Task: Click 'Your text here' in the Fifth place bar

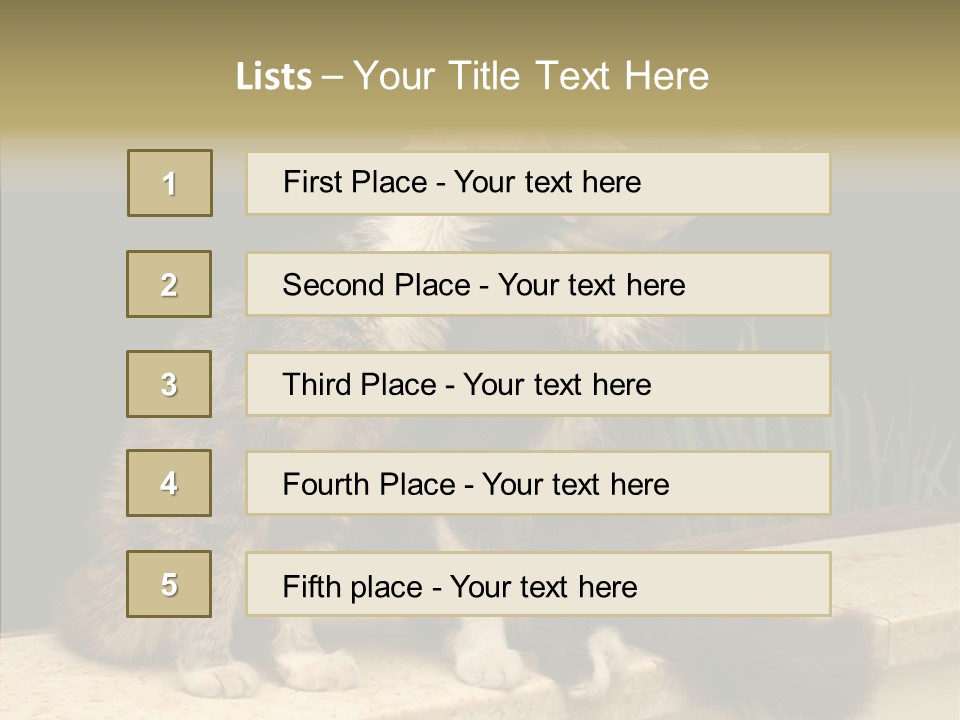Action: 543,586
